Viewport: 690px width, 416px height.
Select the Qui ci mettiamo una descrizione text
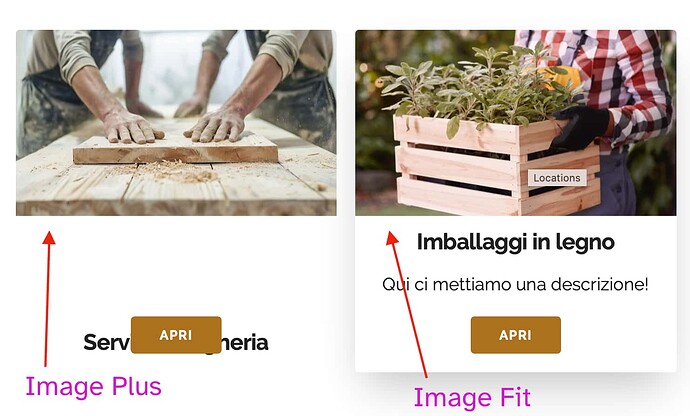point(515,284)
